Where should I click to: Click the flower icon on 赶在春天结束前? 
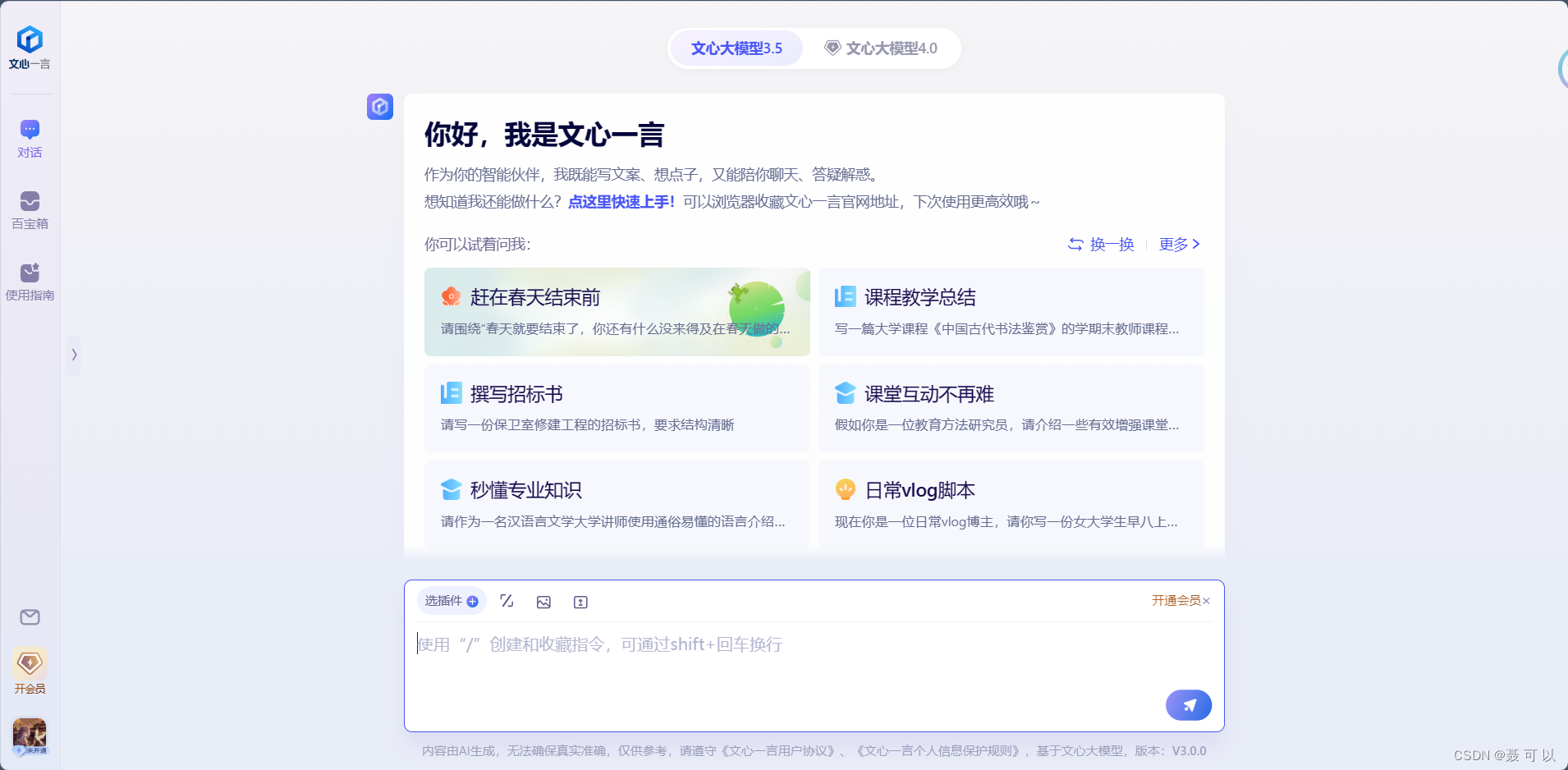(x=451, y=296)
